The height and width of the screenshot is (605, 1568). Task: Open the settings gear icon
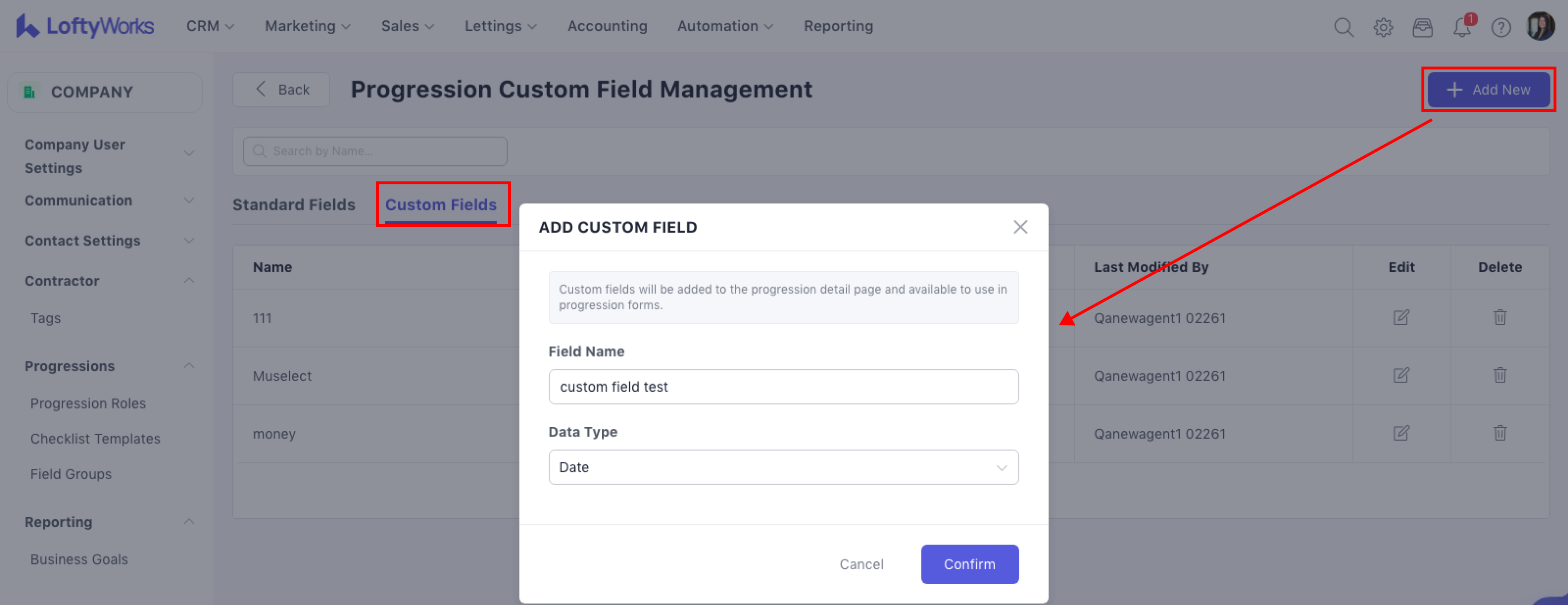coord(1383,27)
